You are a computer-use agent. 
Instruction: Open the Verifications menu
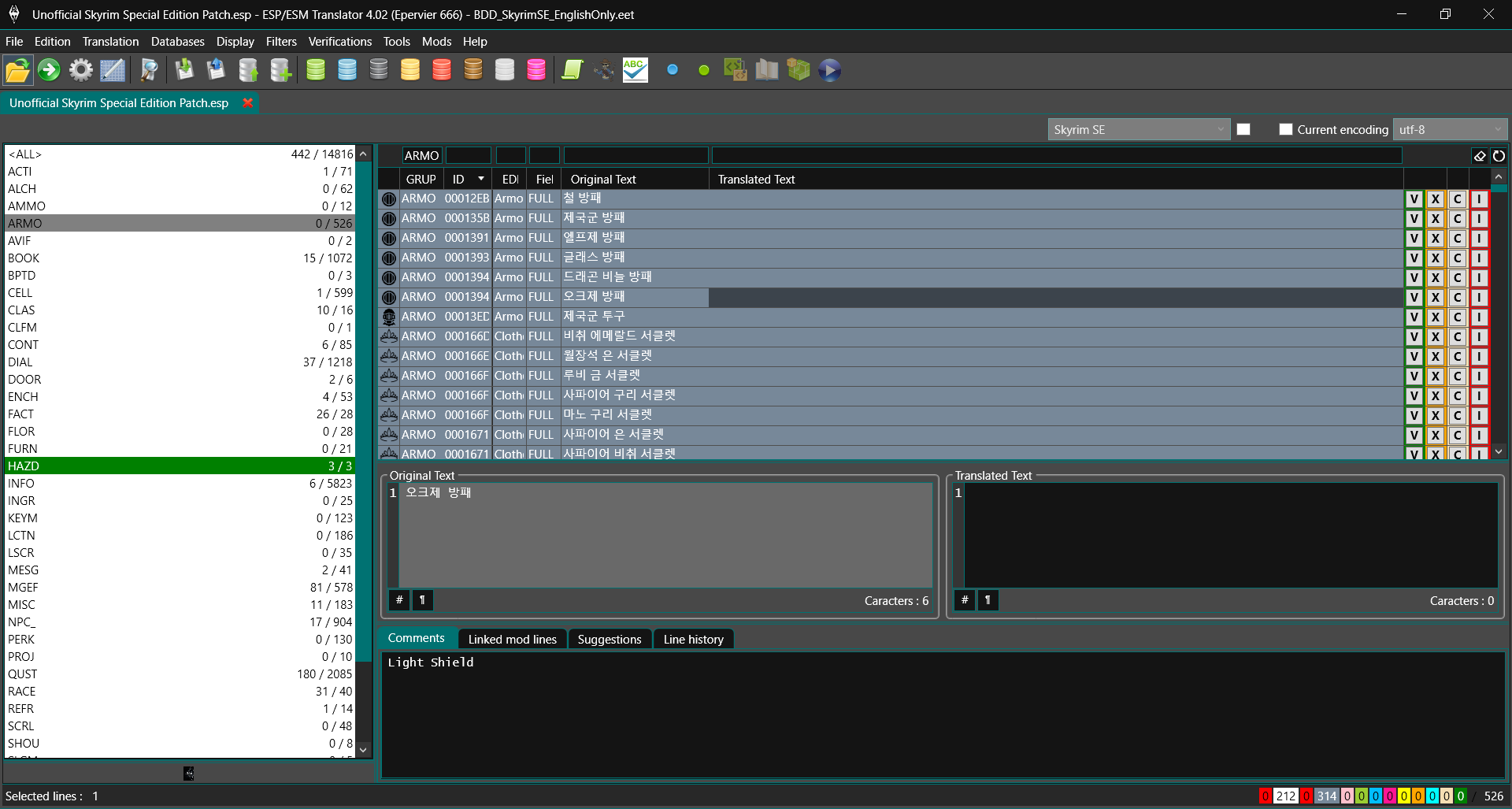coord(339,41)
